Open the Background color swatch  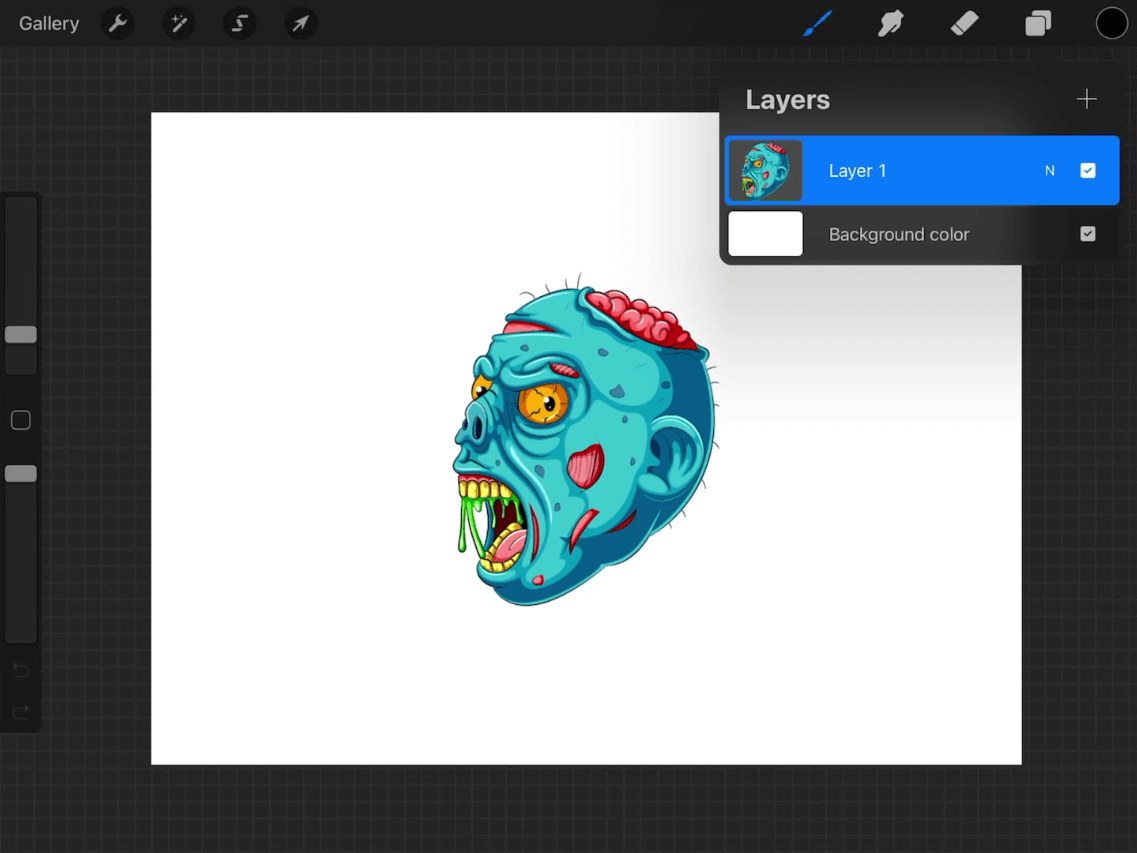(x=765, y=234)
